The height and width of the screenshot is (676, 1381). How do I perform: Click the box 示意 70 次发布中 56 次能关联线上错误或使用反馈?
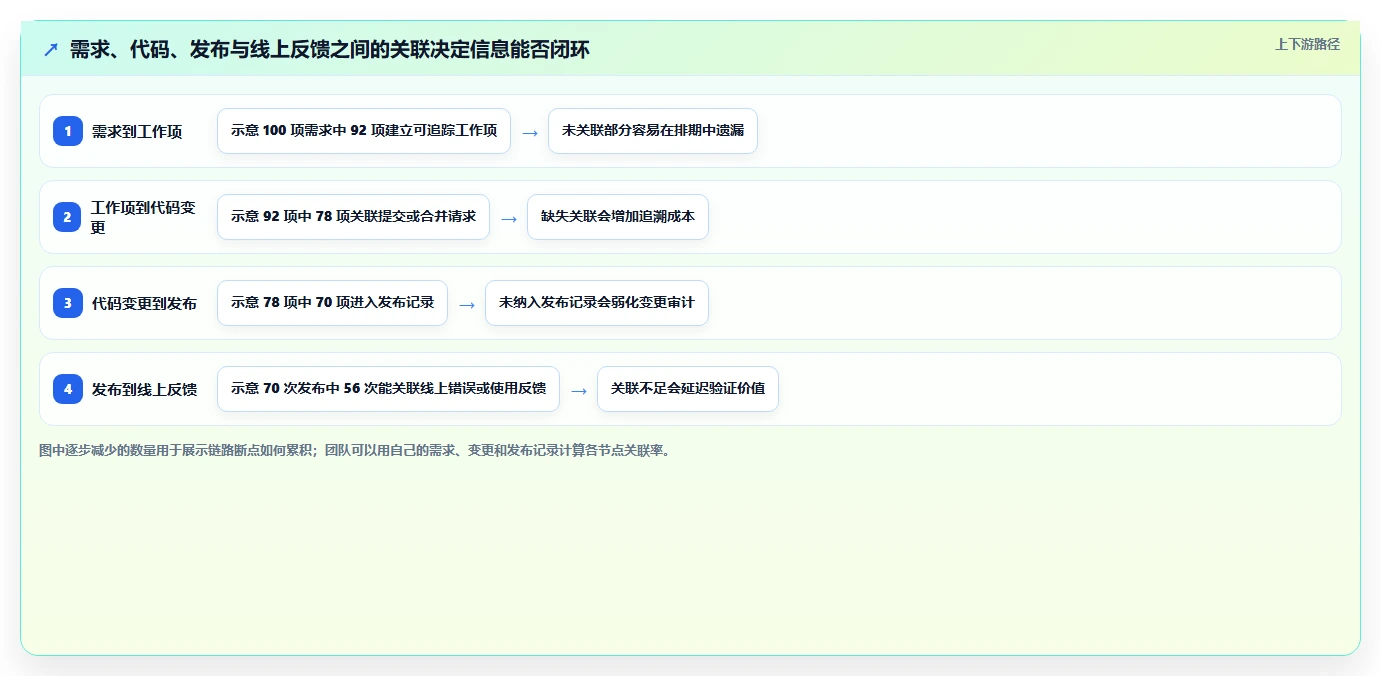click(388, 389)
